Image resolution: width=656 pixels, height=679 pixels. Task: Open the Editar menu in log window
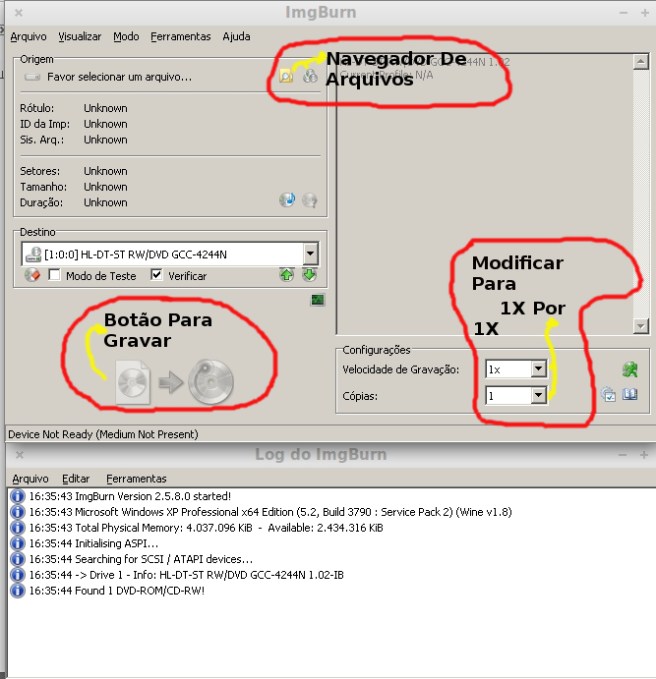coord(76,478)
